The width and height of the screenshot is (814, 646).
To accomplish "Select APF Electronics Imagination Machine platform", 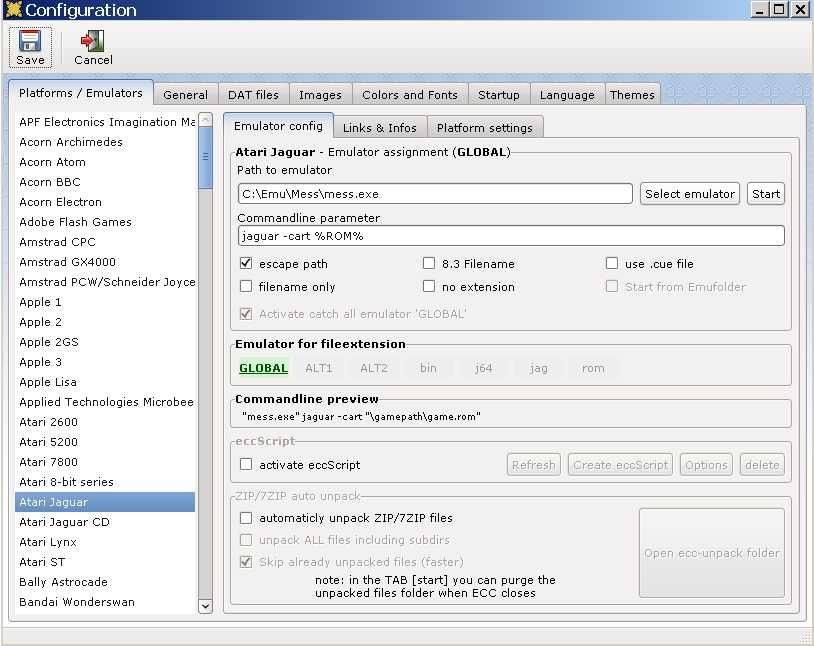I will [105, 122].
